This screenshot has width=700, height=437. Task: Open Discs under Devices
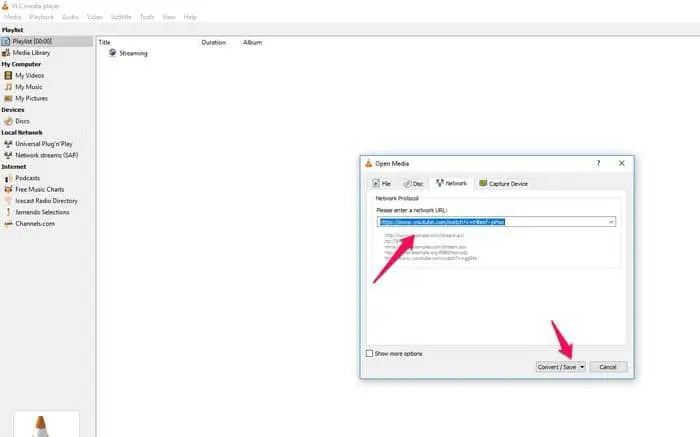22,120
